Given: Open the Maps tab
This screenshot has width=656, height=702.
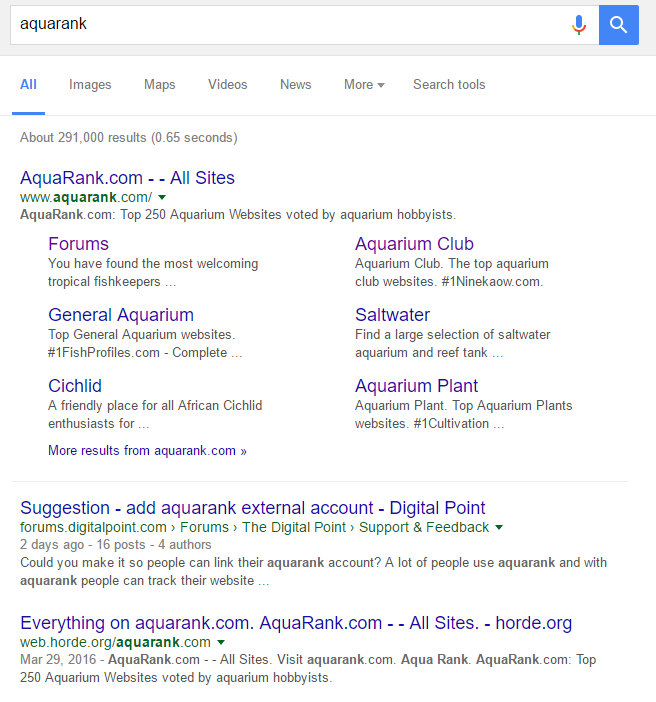Looking at the screenshot, I should tap(159, 85).
